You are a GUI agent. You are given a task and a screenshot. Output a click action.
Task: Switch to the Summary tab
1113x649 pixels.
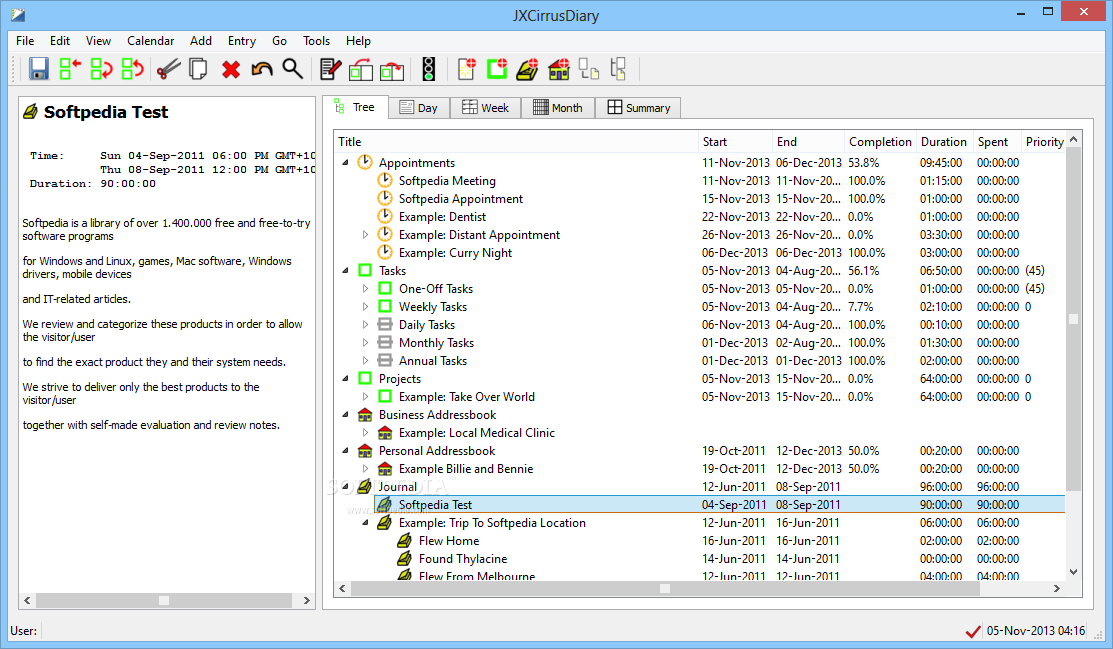[x=638, y=107]
